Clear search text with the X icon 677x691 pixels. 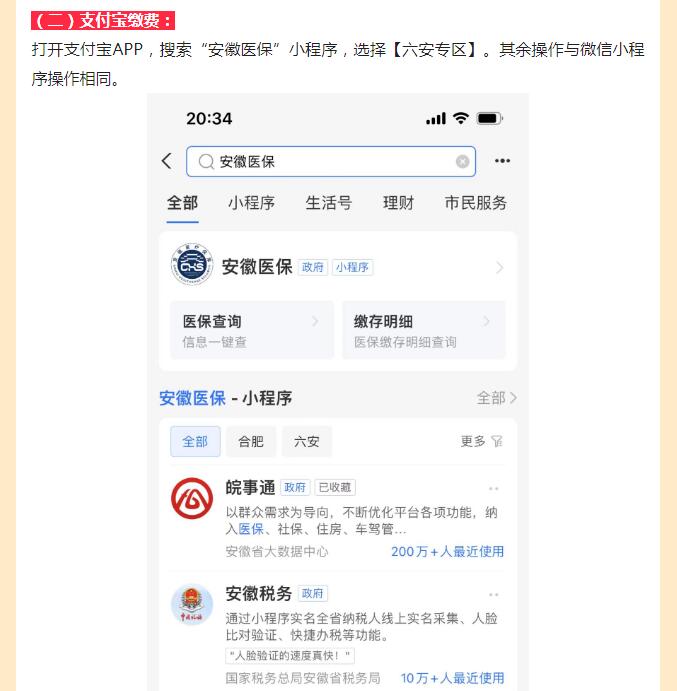(462, 162)
